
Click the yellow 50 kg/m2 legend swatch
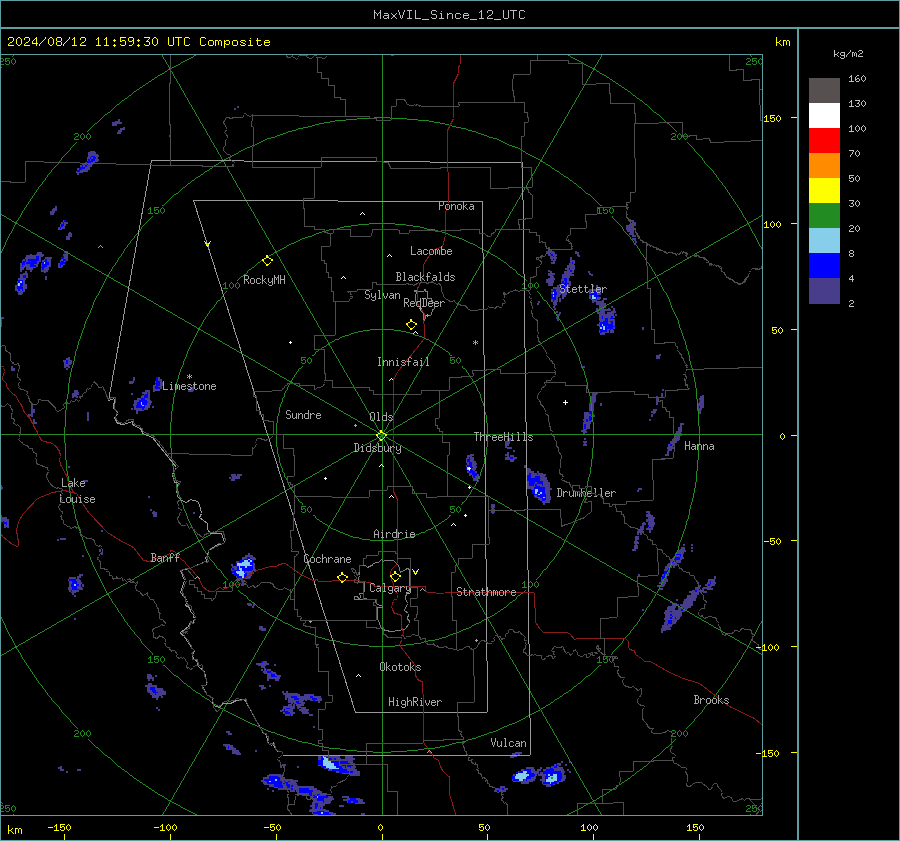pos(824,190)
